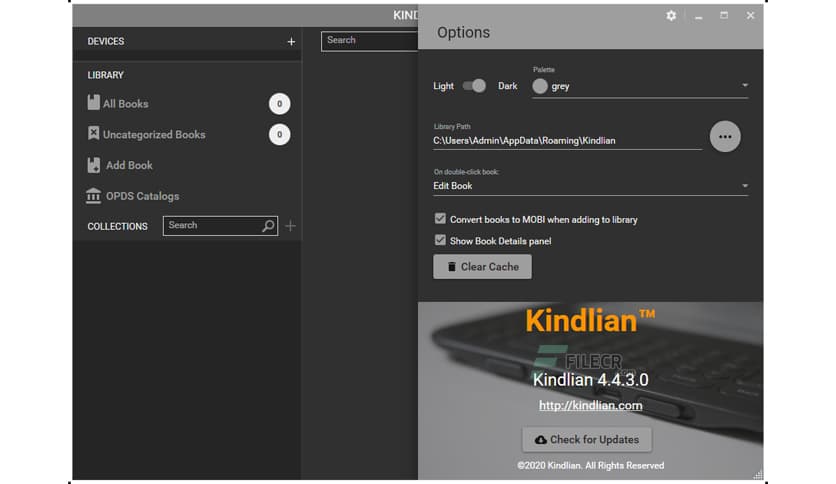Click the Uncategorized Books count badge
836x484 pixels.
click(279, 135)
